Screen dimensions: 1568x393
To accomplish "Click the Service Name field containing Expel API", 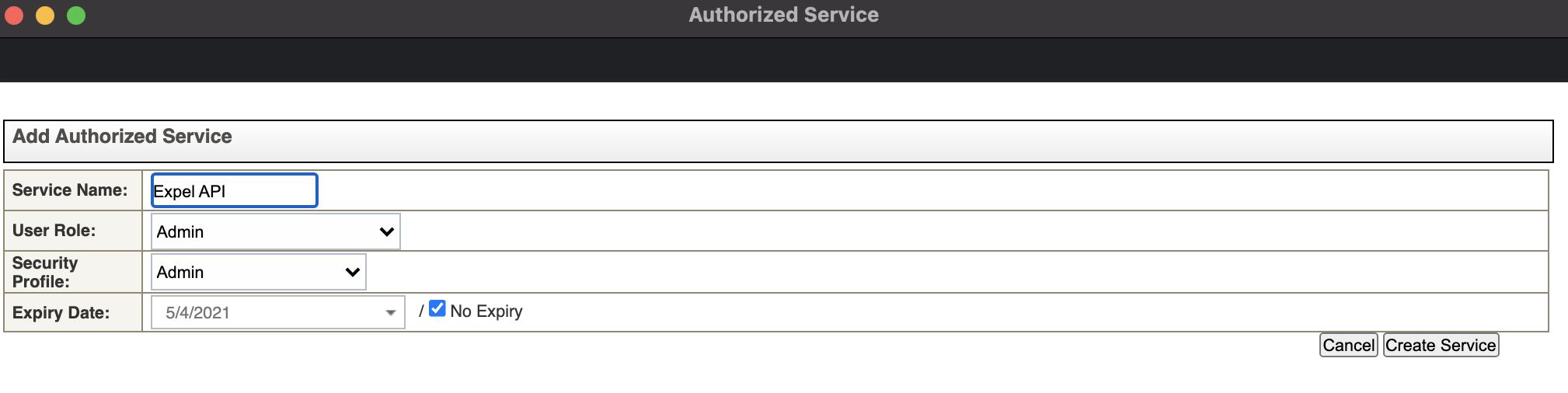I will coord(234,190).
